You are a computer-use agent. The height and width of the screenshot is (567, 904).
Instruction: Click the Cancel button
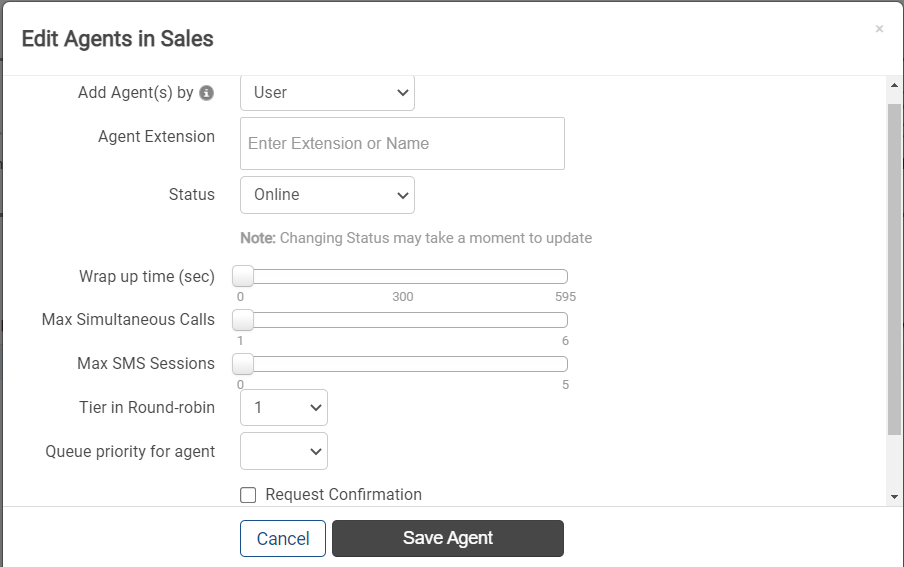click(x=283, y=539)
